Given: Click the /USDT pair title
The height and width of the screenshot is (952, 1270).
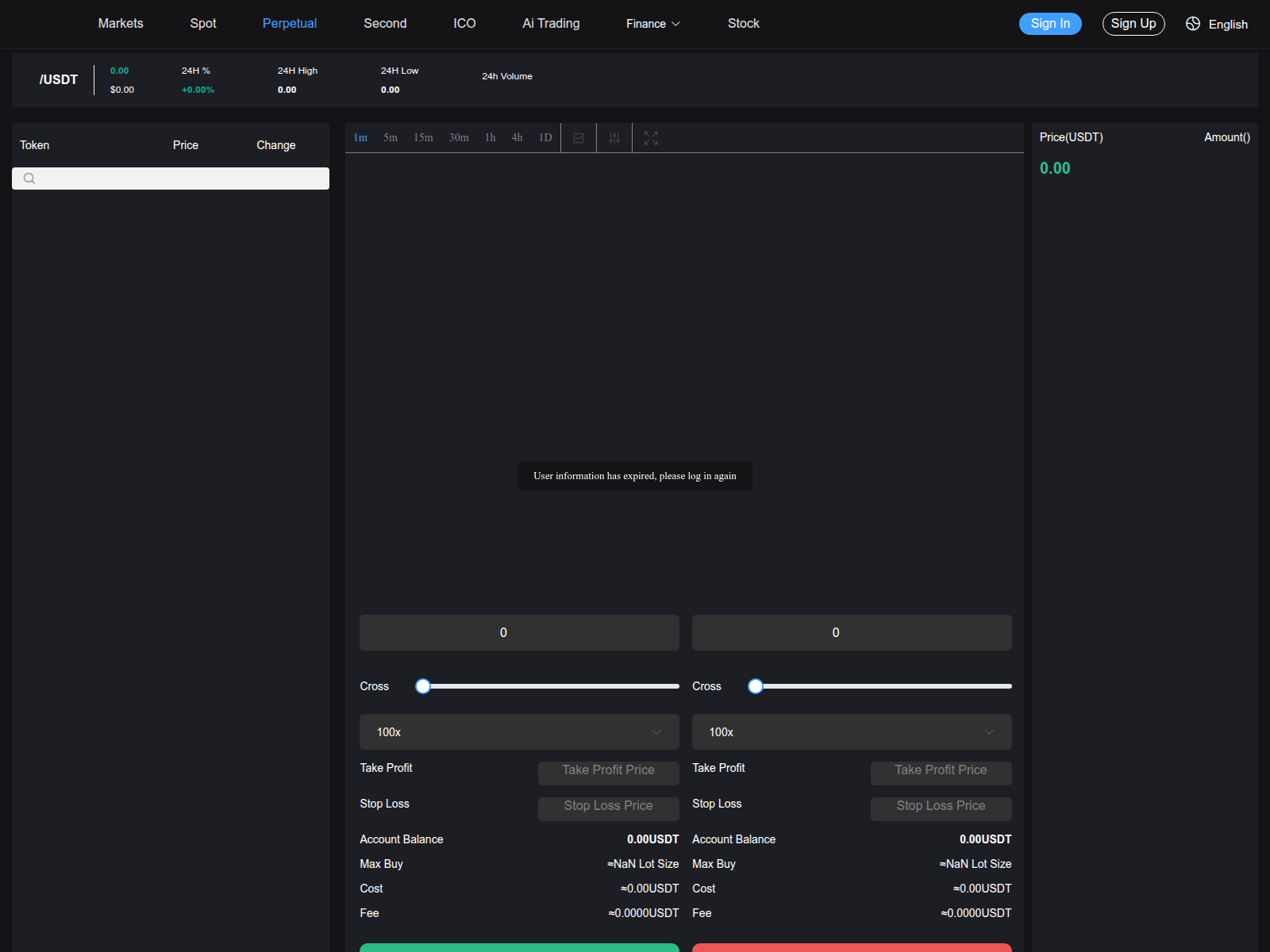Looking at the screenshot, I should (x=59, y=79).
